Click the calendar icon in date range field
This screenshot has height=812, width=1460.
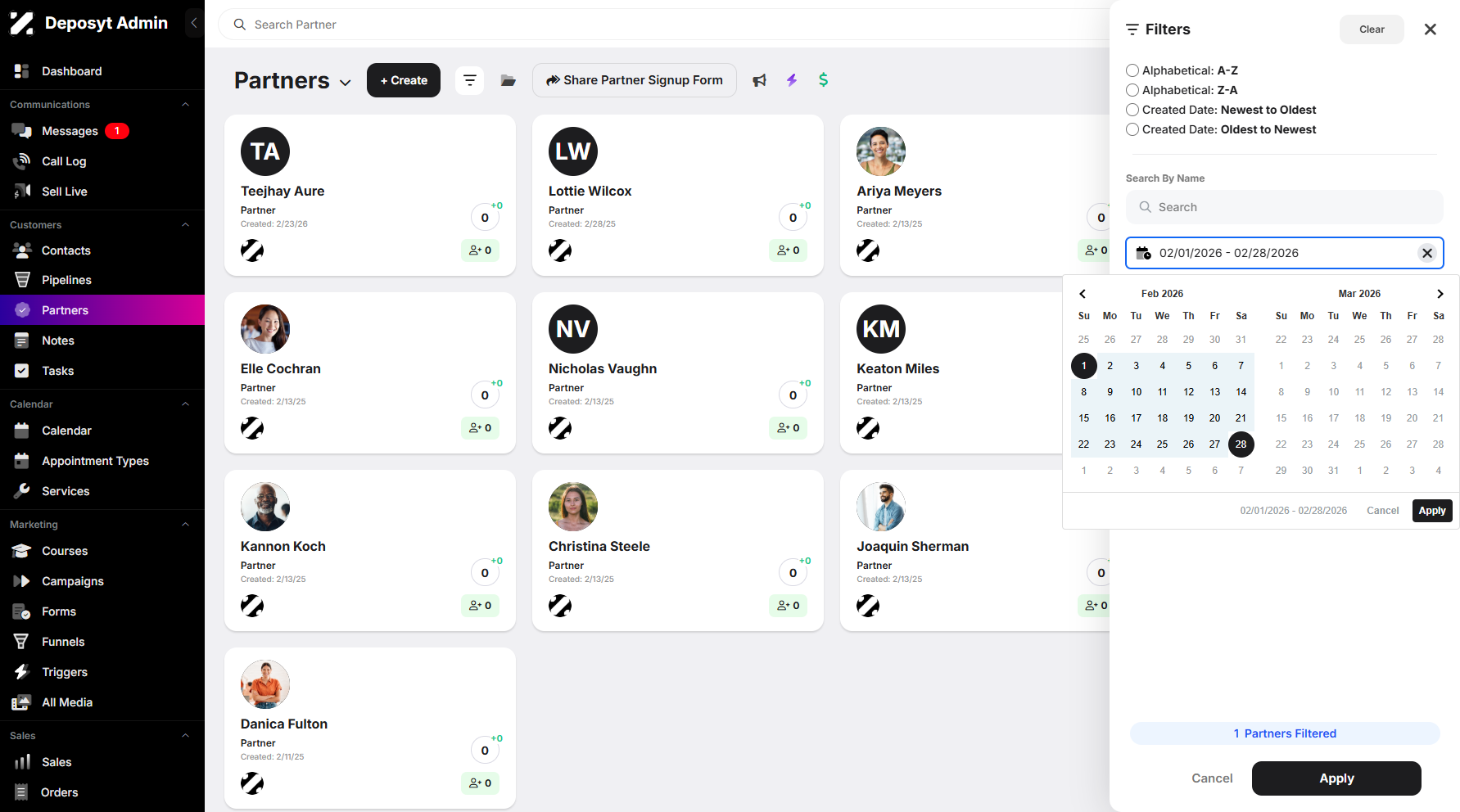pos(1144,253)
